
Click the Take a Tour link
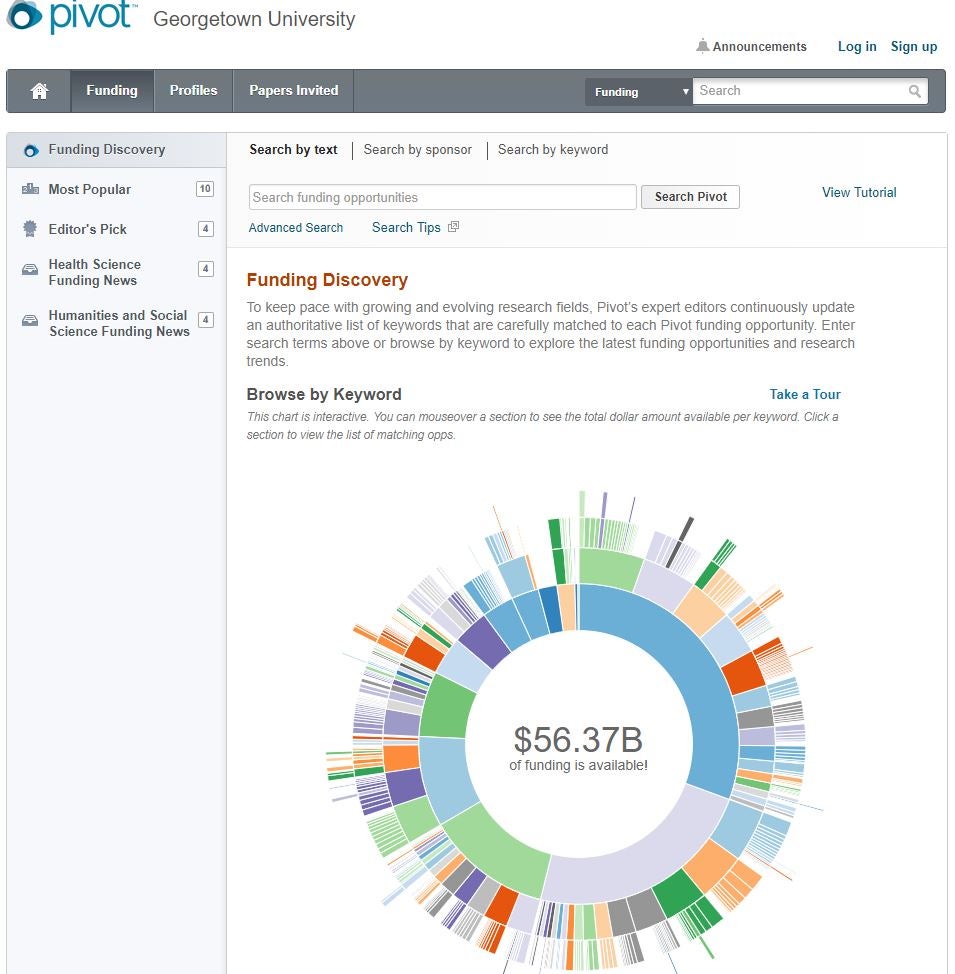(805, 394)
